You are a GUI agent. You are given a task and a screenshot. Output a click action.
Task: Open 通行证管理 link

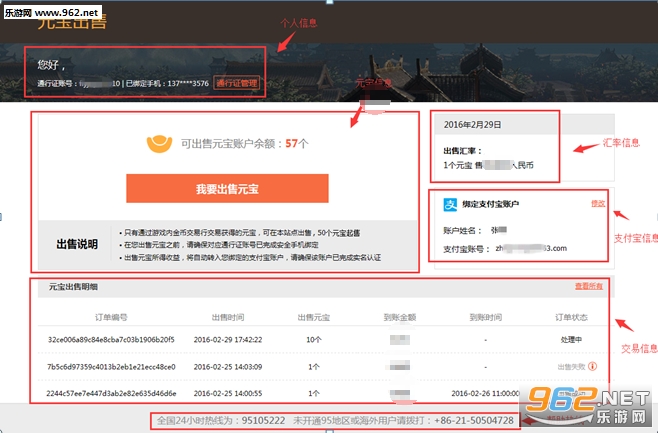click(237, 83)
